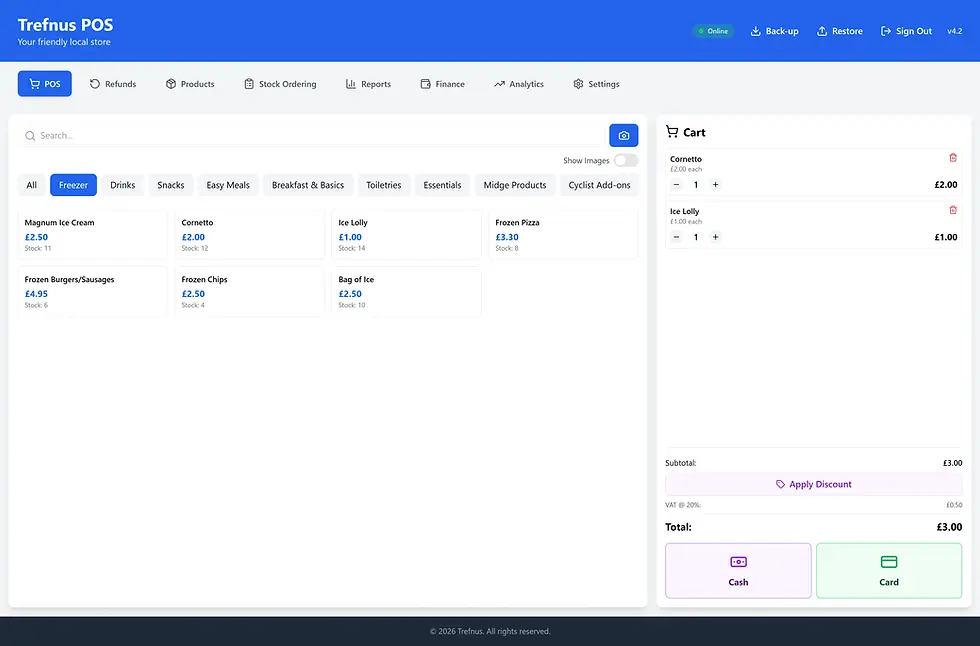Click the Online status badge
Image resolution: width=980 pixels, height=646 pixels.
click(713, 31)
